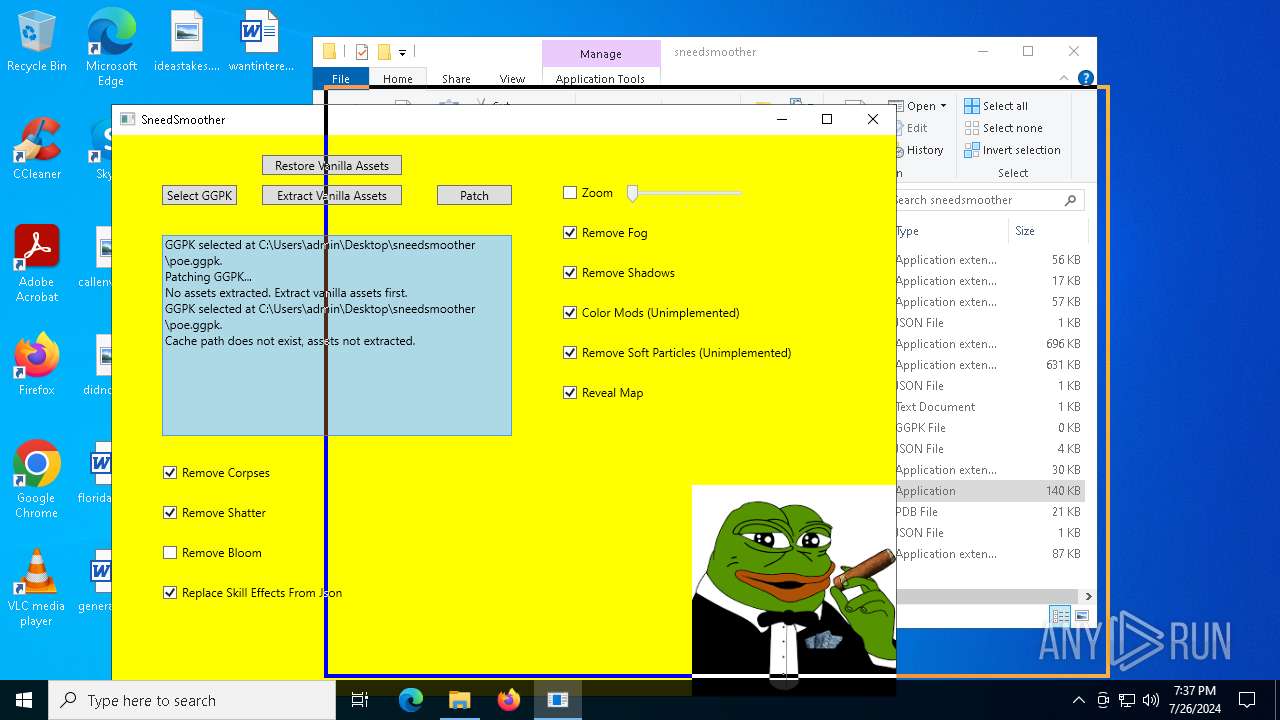1280x720 pixels.
Task: Toggle Color Mods (Unimplemented) checkbox
Action: (x=570, y=313)
